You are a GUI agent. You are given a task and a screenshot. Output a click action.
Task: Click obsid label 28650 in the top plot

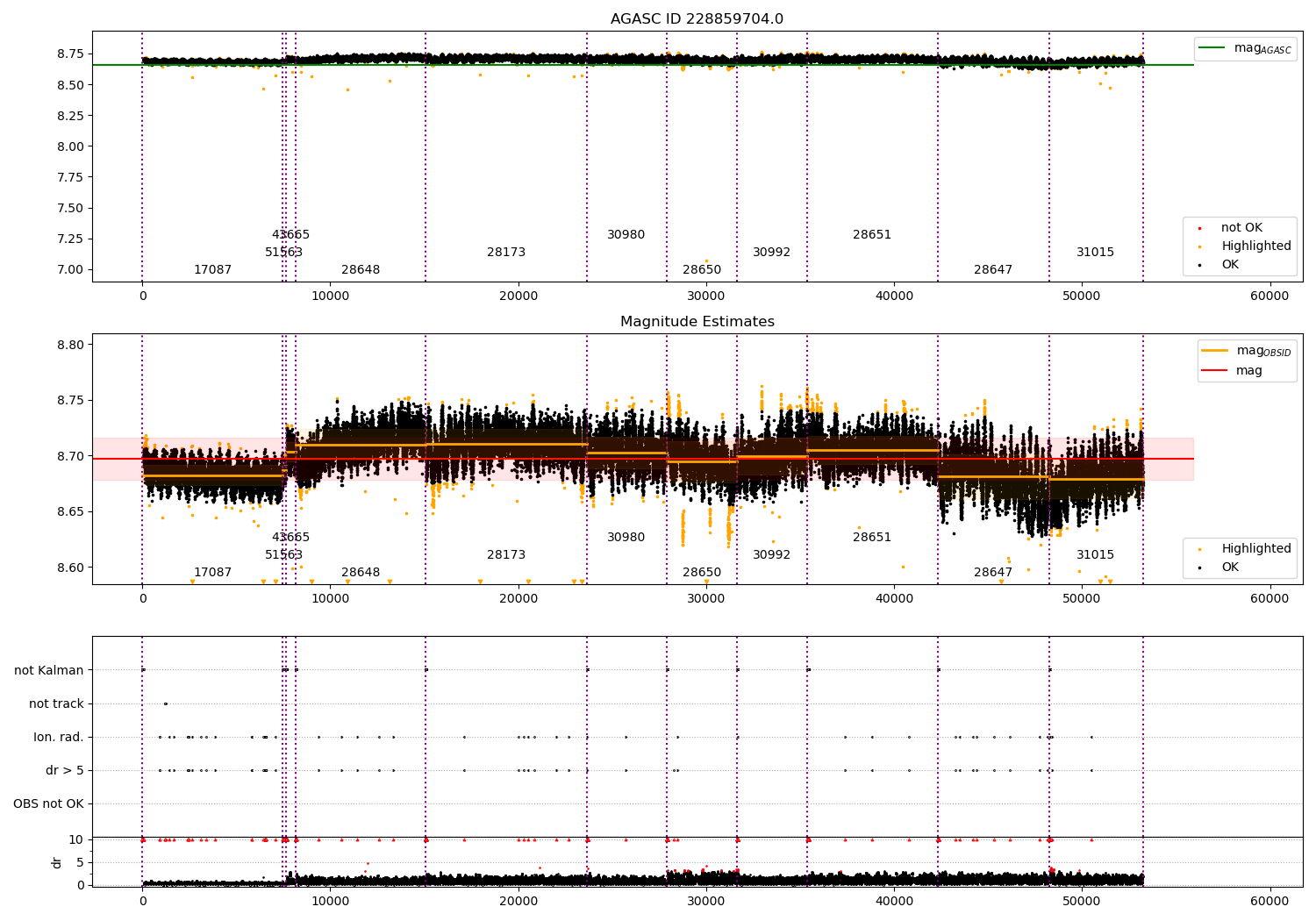[702, 270]
